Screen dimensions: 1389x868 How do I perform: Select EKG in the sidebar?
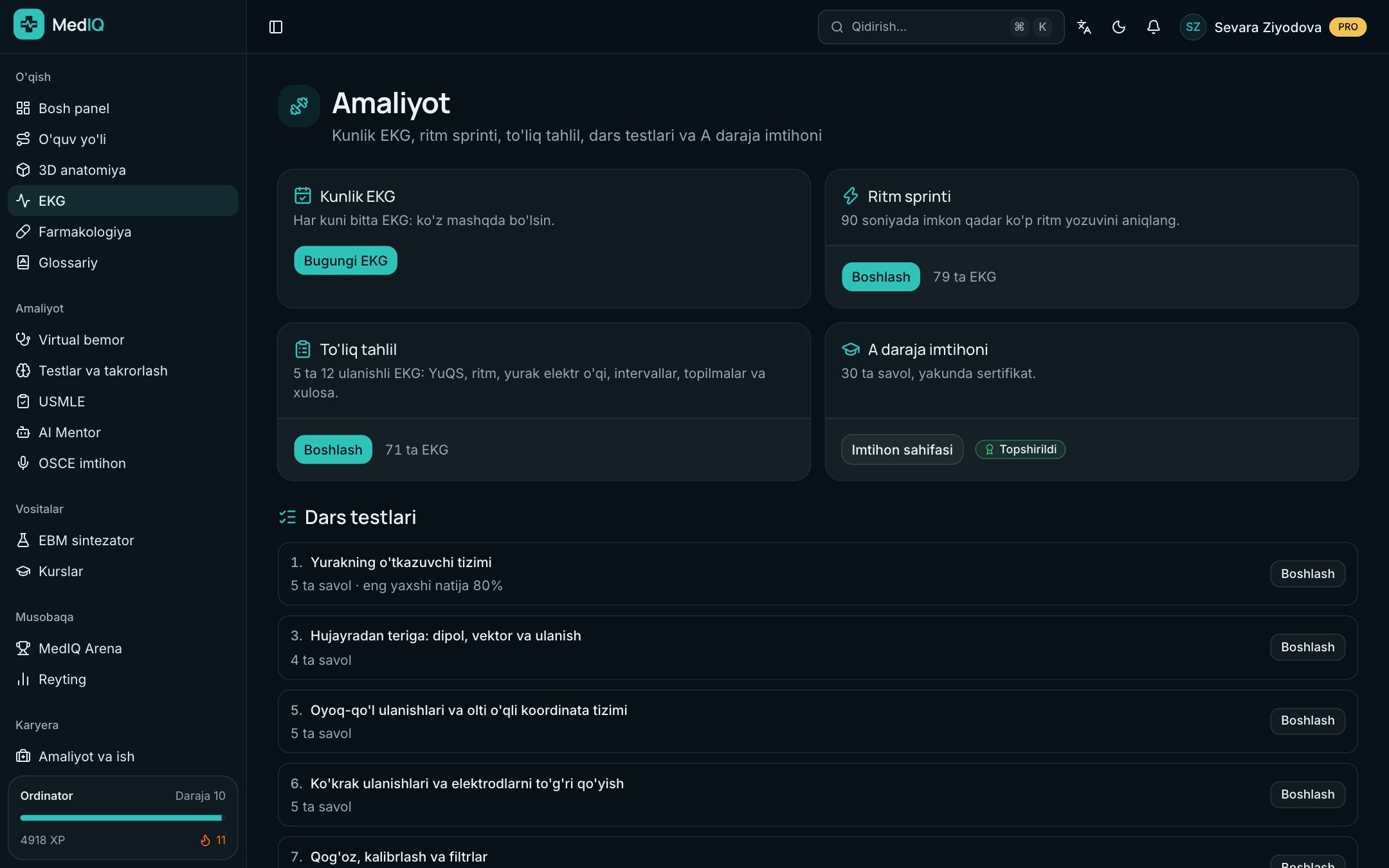pos(123,201)
